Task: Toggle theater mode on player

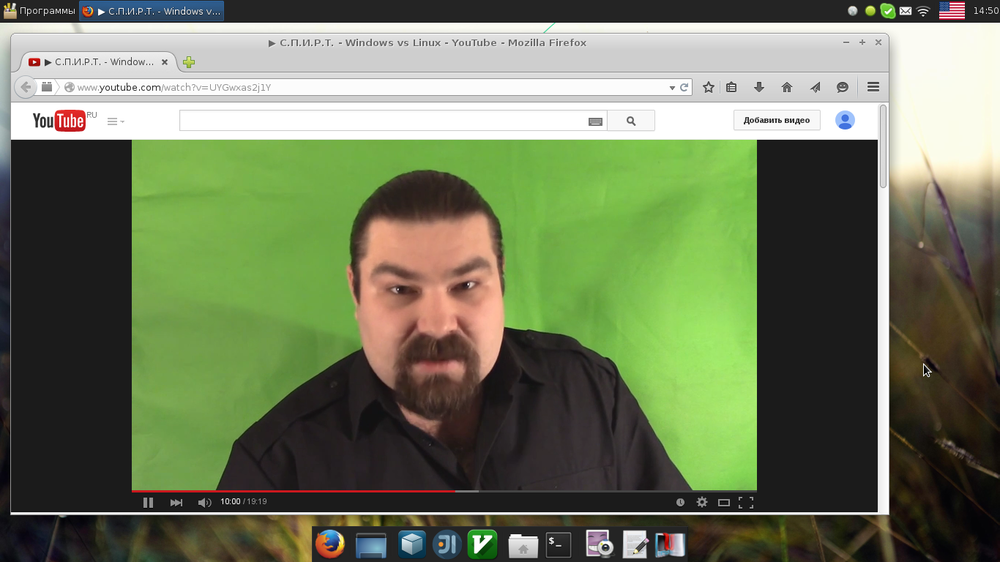Action: click(723, 502)
